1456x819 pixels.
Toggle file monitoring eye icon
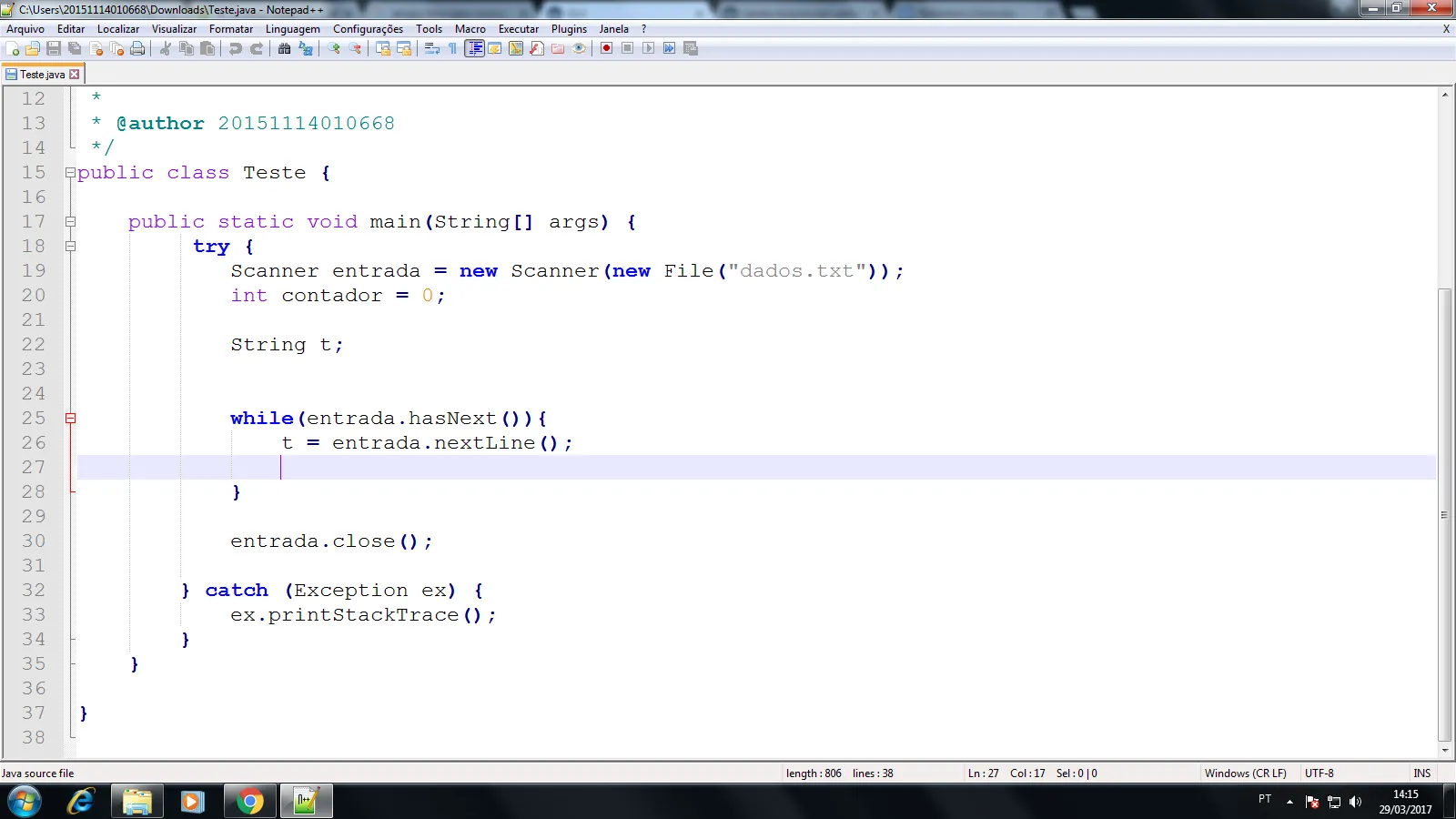coord(579,48)
